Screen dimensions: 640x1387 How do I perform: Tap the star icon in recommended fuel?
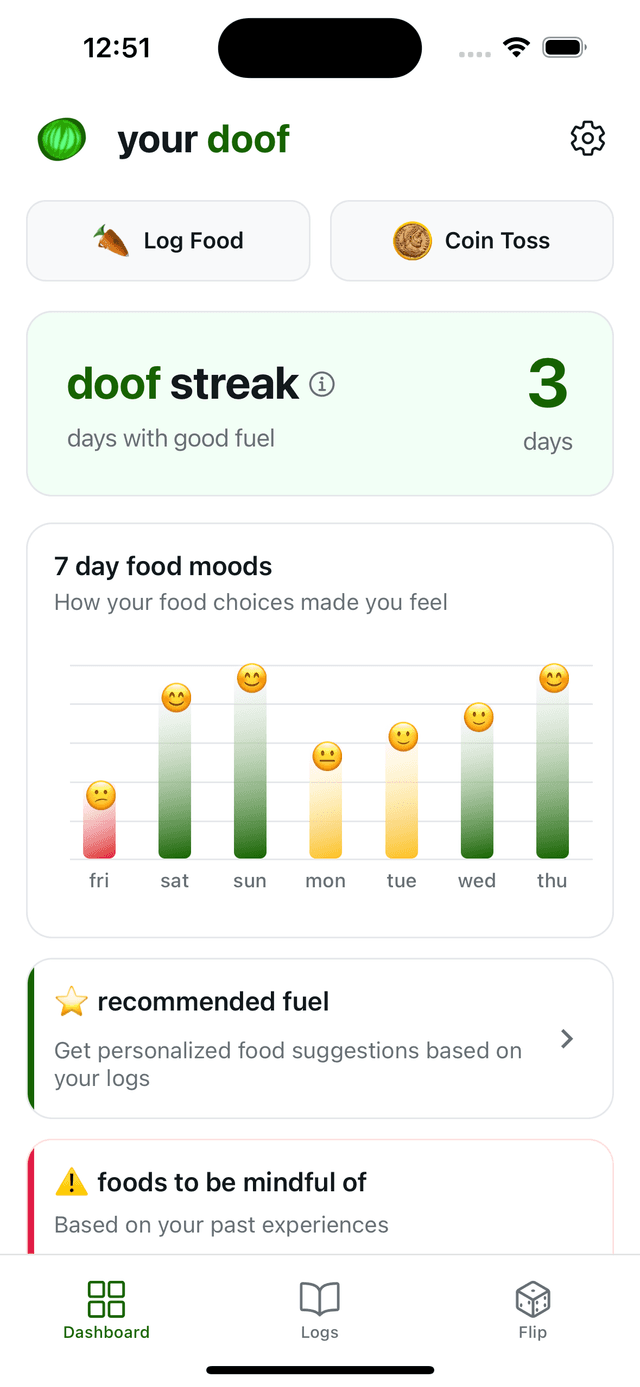point(71,1001)
